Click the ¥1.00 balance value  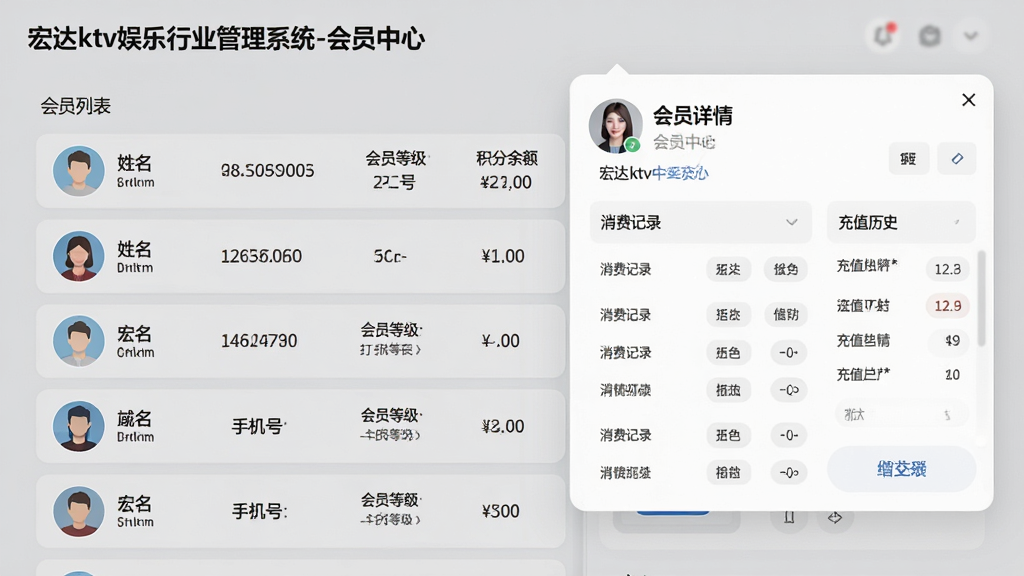[503, 256]
